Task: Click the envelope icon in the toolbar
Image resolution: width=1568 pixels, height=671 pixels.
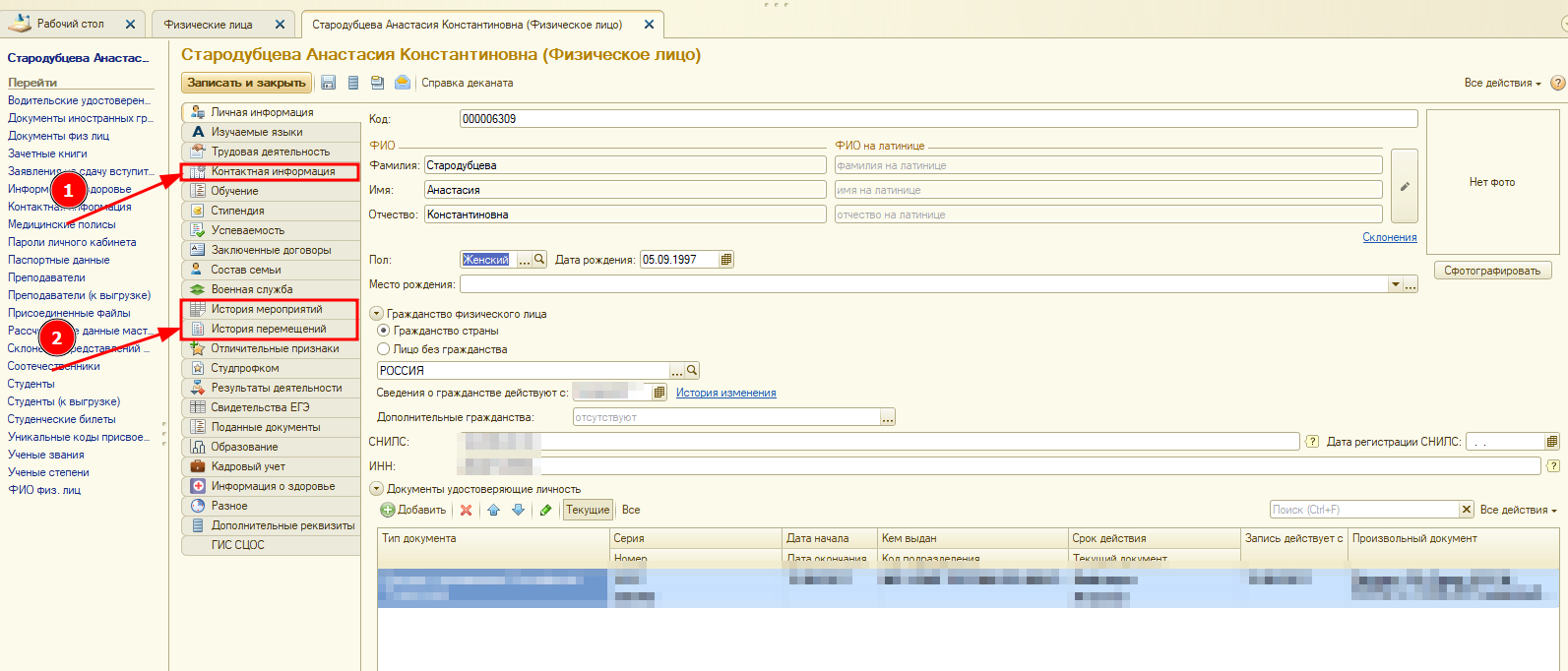Action: pos(403,83)
